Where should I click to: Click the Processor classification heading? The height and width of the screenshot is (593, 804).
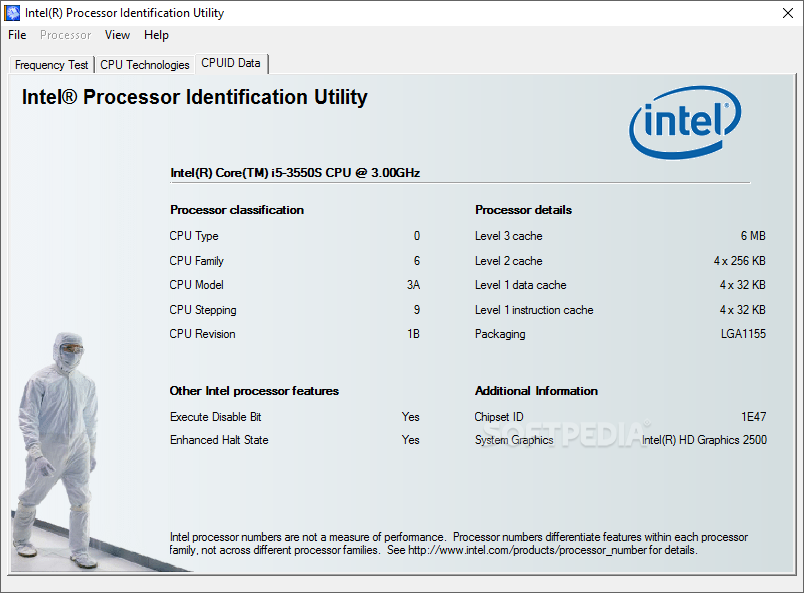click(x=237, y=210)
